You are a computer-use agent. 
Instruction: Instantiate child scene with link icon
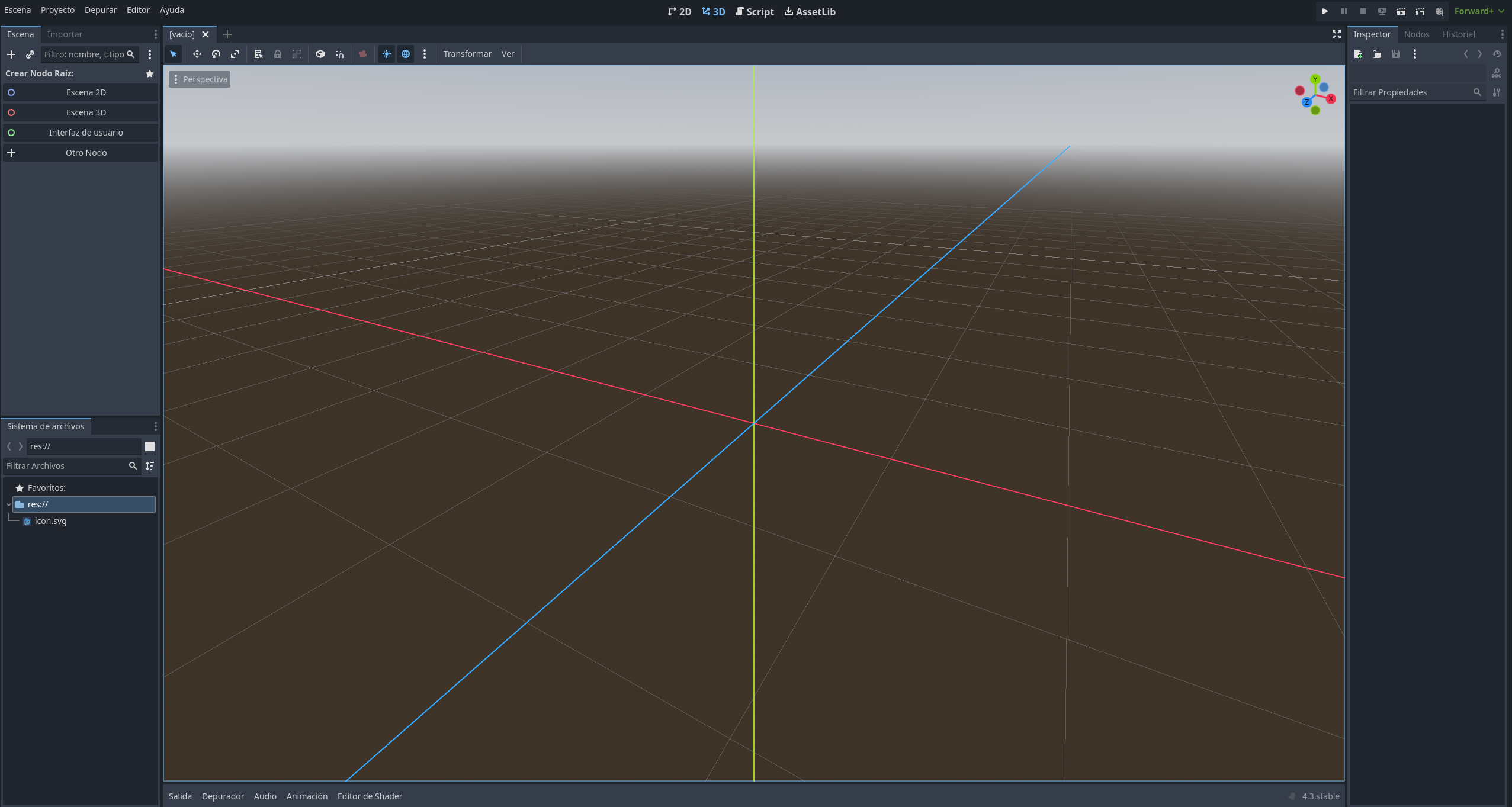30,54
